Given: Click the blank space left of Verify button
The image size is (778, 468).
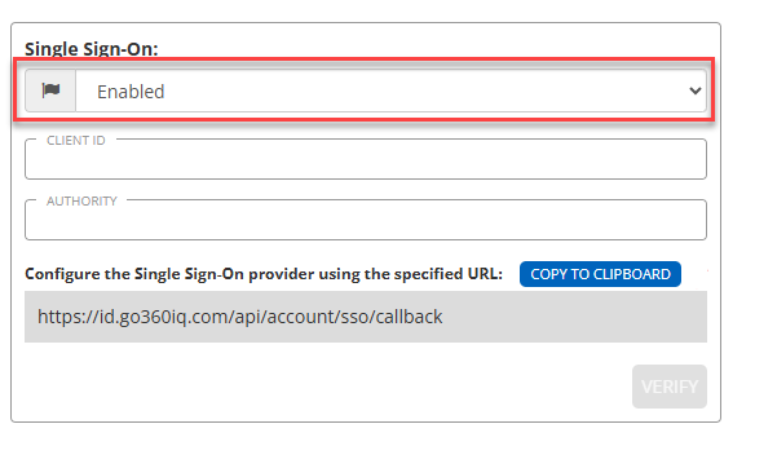Looking at the screenshot, I should pyautogui.click(x=400, y=386).
